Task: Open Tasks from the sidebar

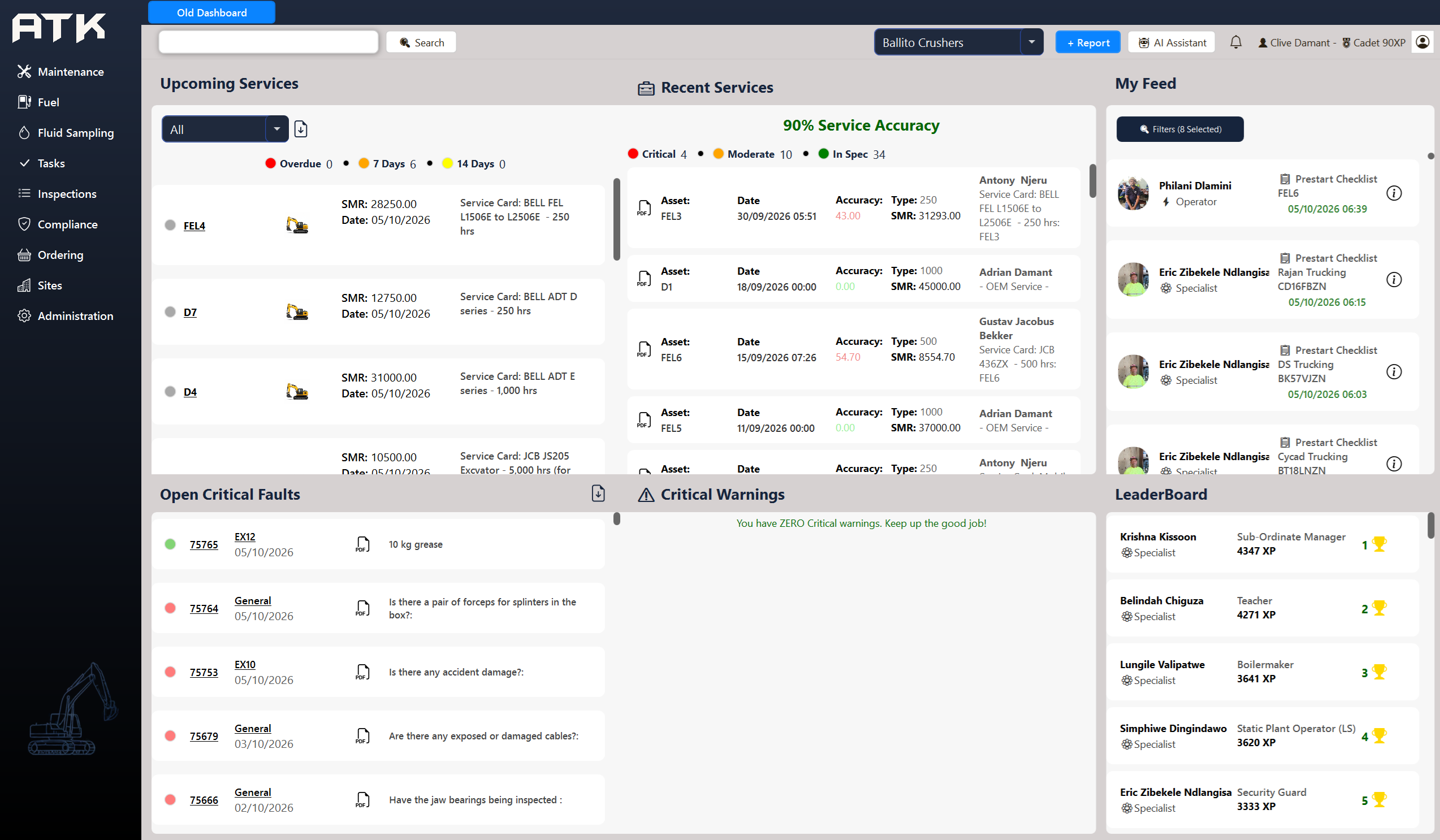Action: 42,163
